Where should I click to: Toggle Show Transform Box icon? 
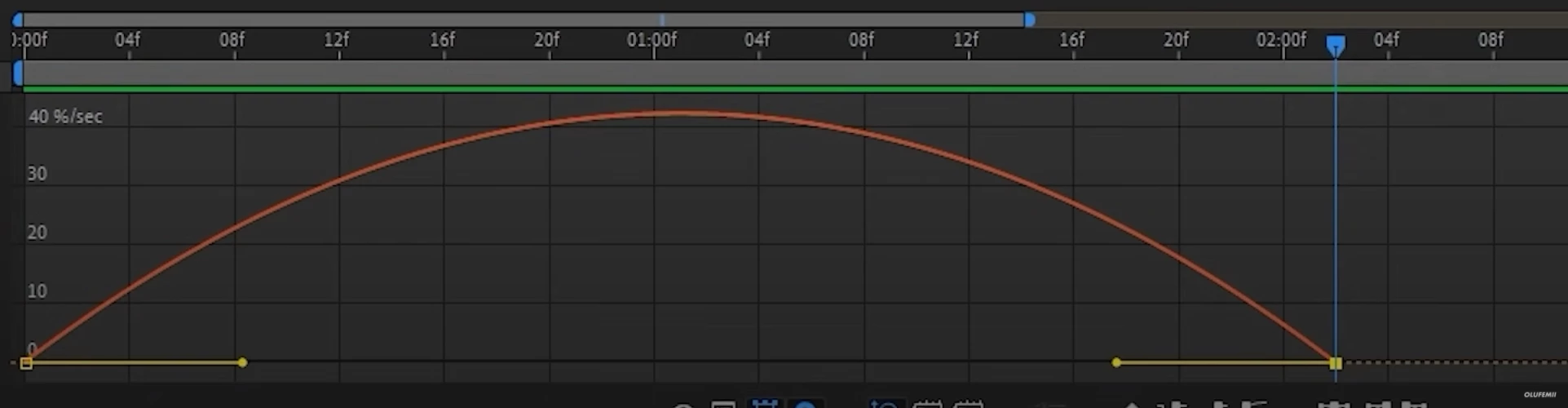click(x=765, y=405)
